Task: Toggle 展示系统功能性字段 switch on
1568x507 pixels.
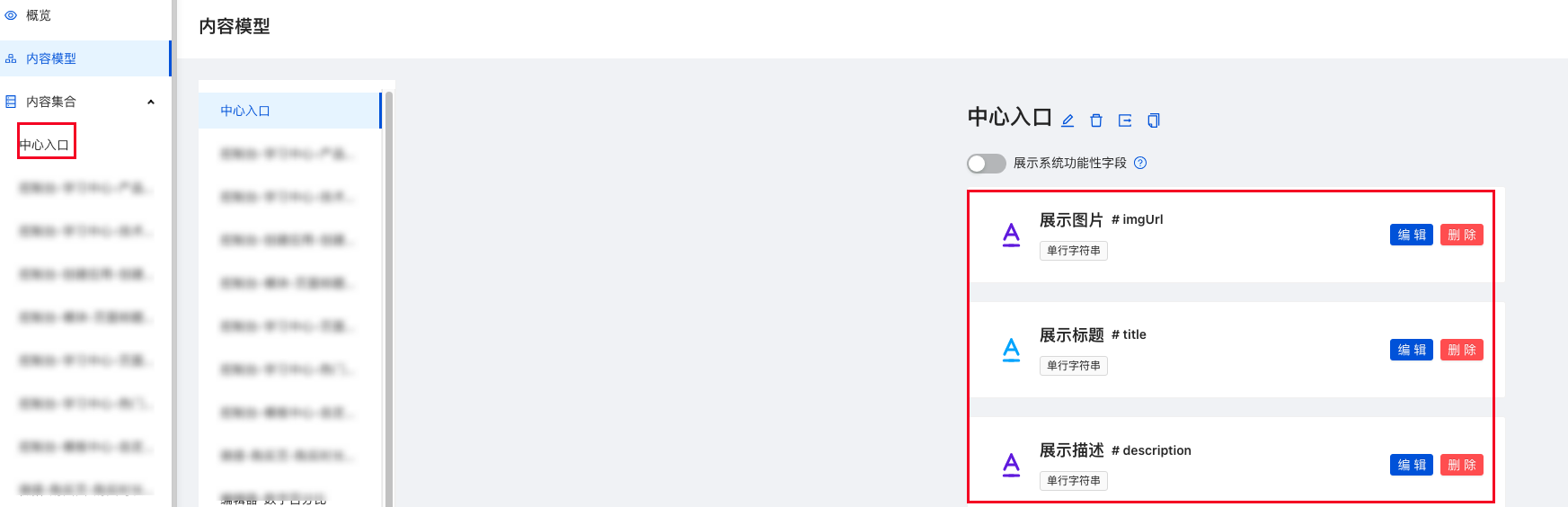Action: click(986, 163)
